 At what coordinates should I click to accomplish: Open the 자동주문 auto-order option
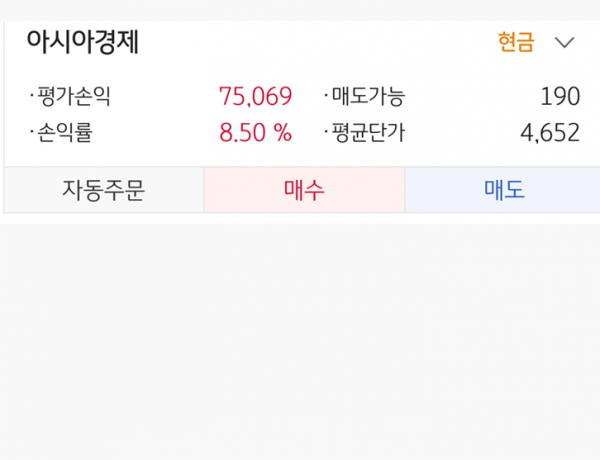[104, 190]
